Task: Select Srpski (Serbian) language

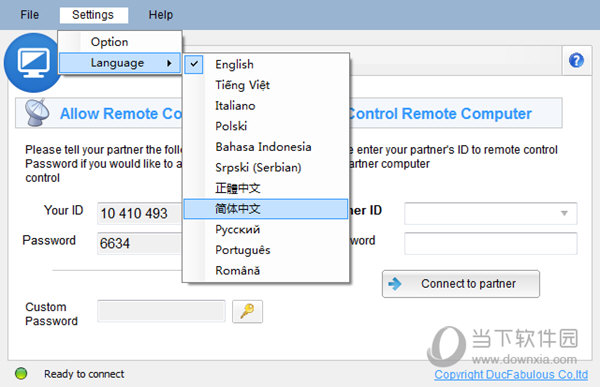Action: [x=266, y=167]
